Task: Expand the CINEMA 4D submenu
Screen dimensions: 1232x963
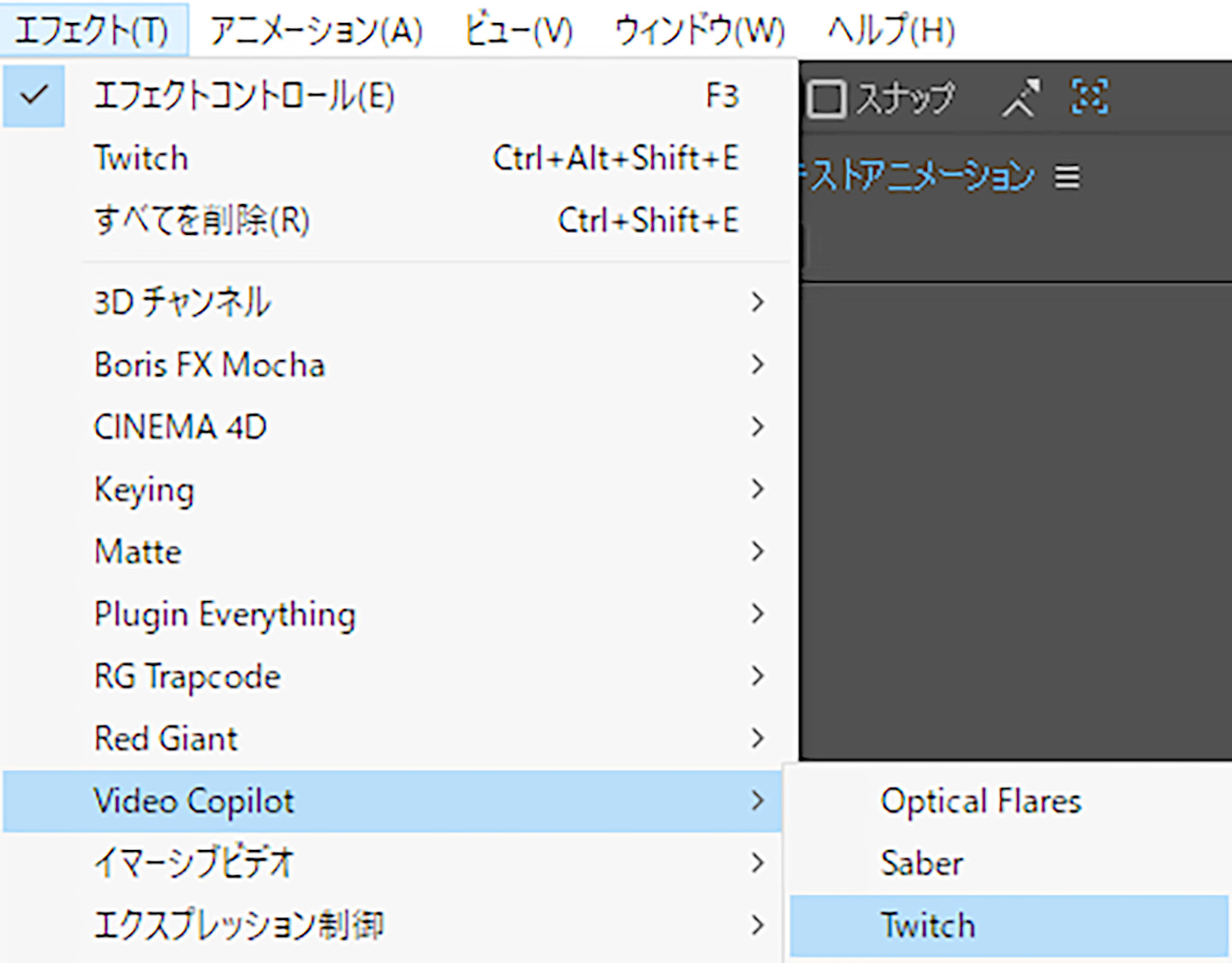Action: [399, 426]
